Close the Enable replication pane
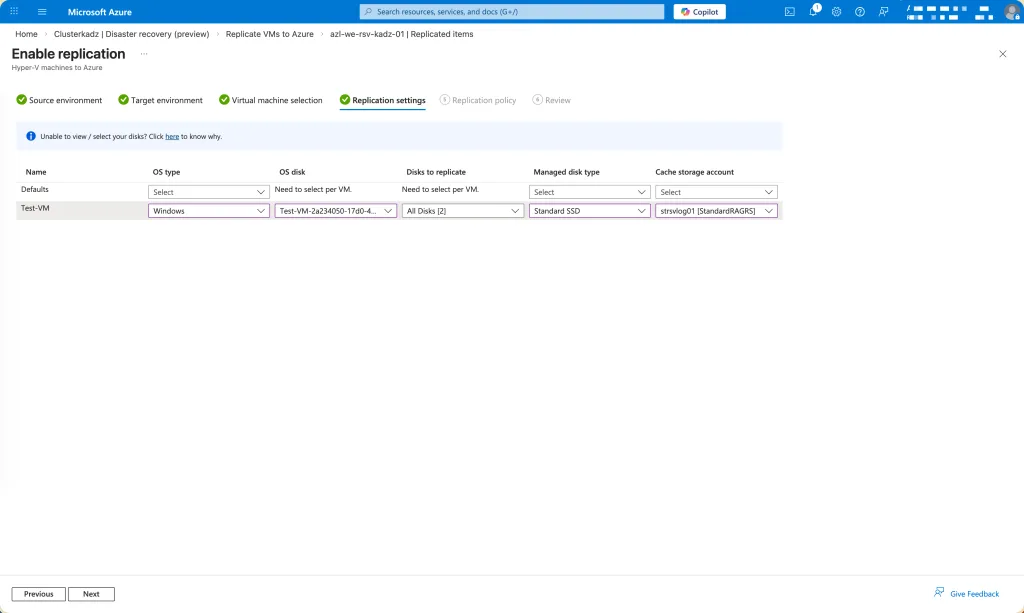 point(1002,54)
